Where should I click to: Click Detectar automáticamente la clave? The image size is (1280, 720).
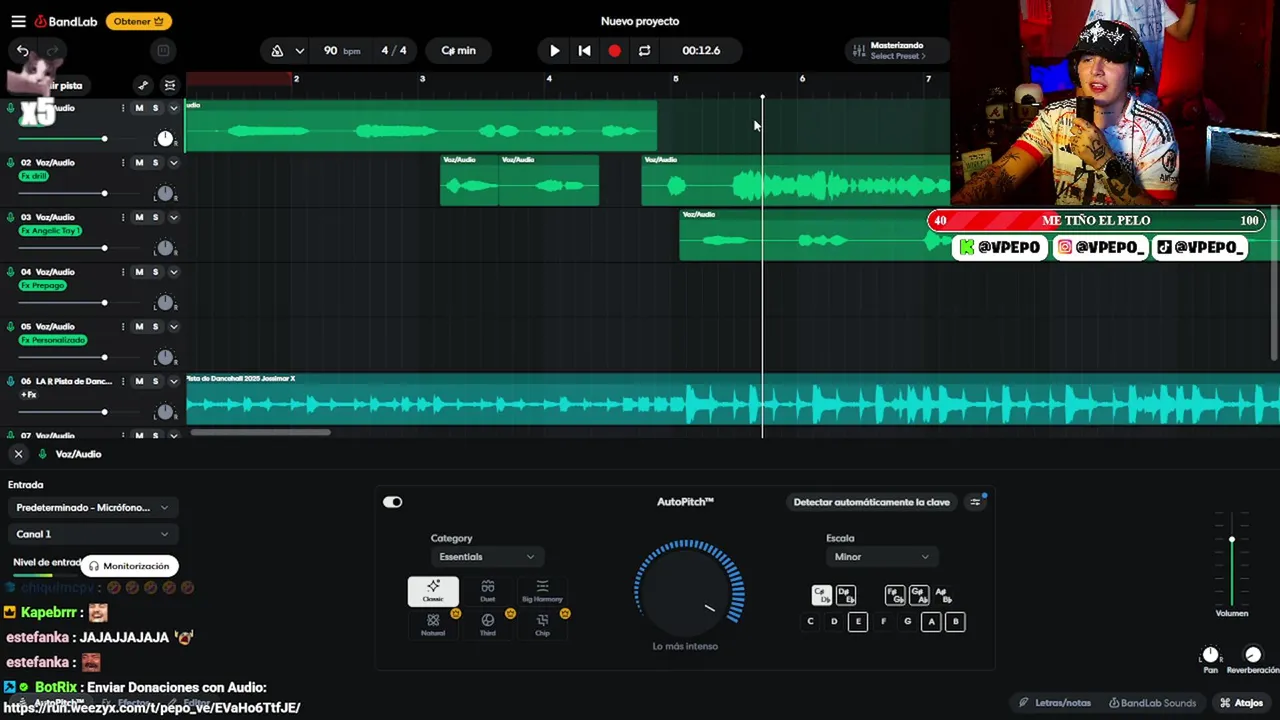pyautogui.click(x=871, y=502)
